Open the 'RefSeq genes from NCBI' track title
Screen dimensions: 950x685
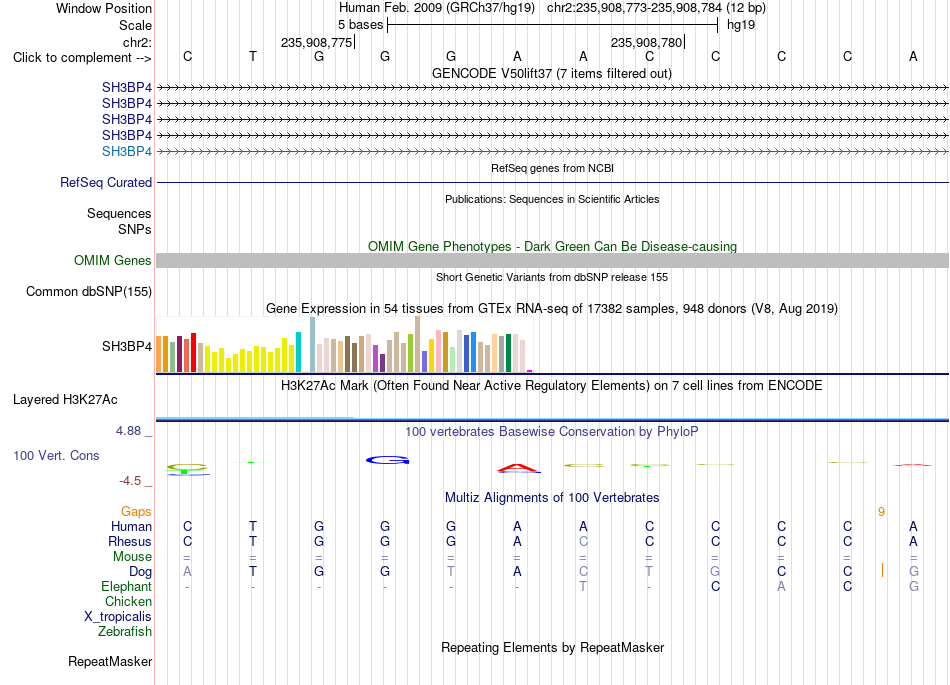click(x=552, y=168)
